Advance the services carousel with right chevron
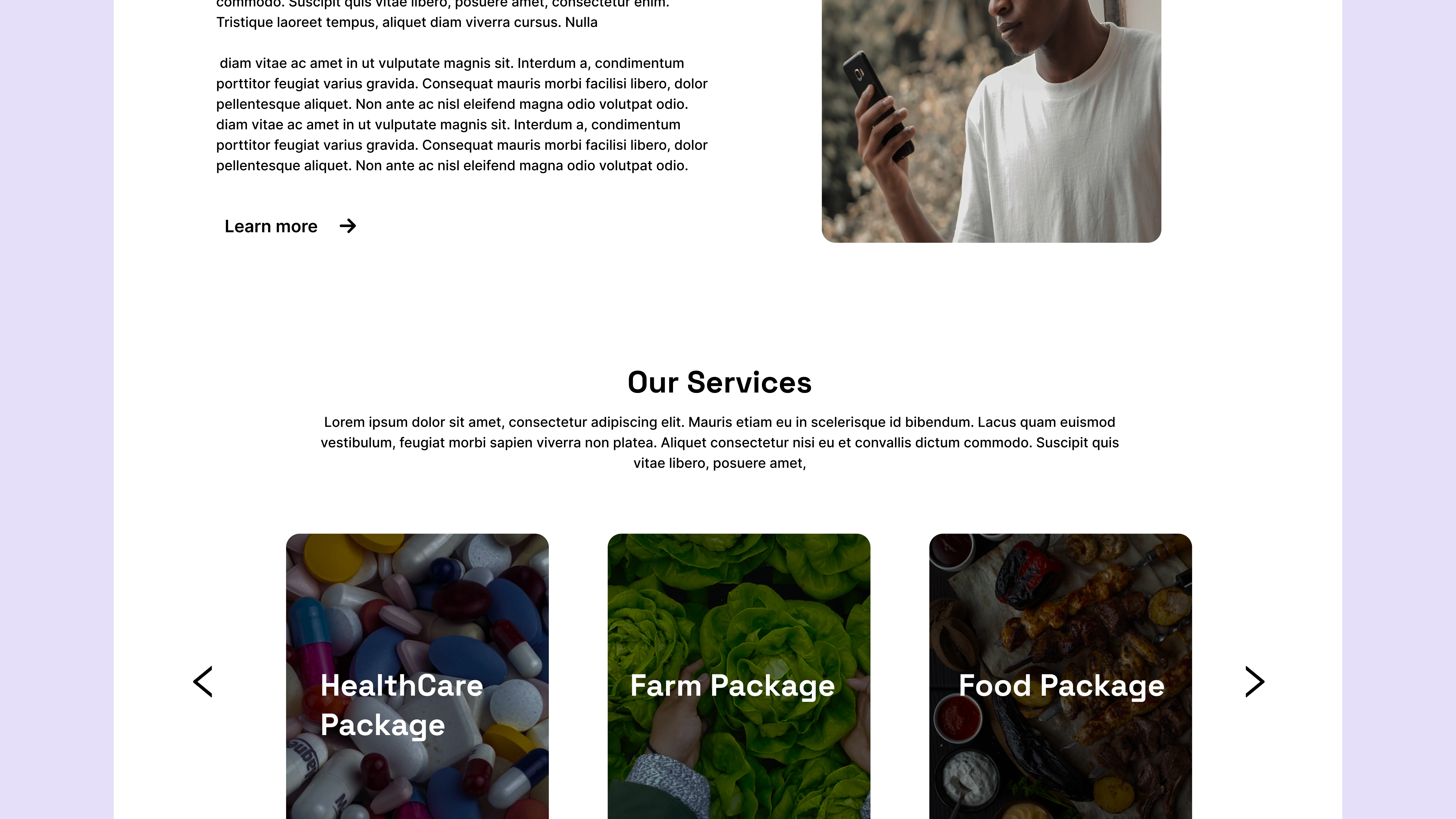 tap(1255, 682)
